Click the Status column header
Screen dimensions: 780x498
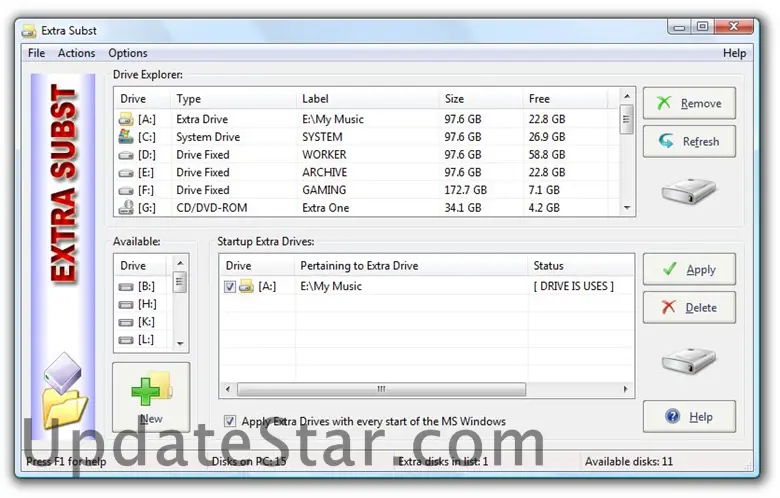click(x=581, y=266)
